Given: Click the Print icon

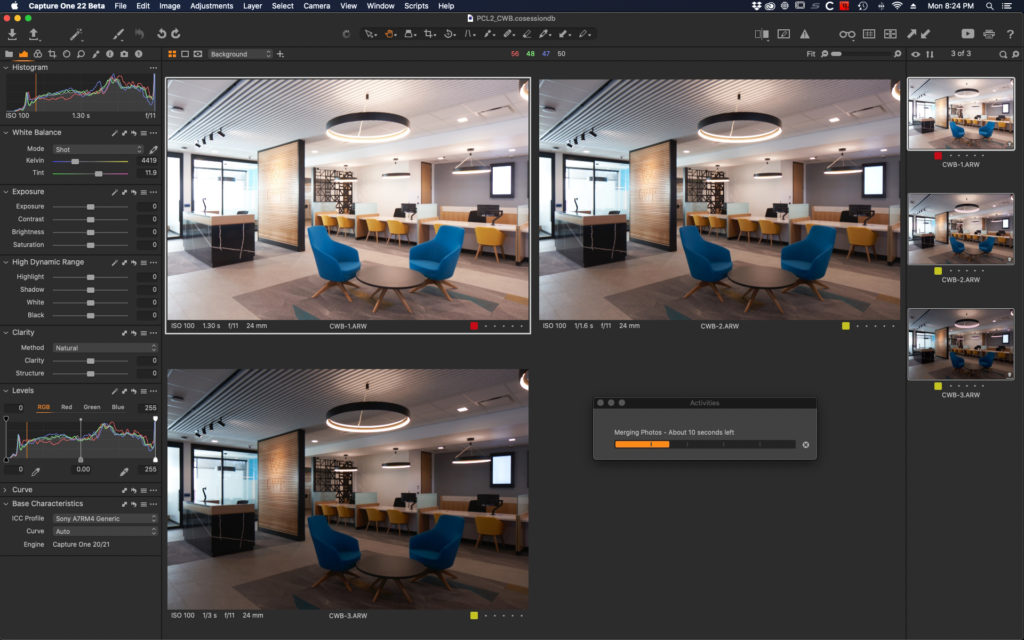Looking at the screenshot, I should tap(989, 34).
